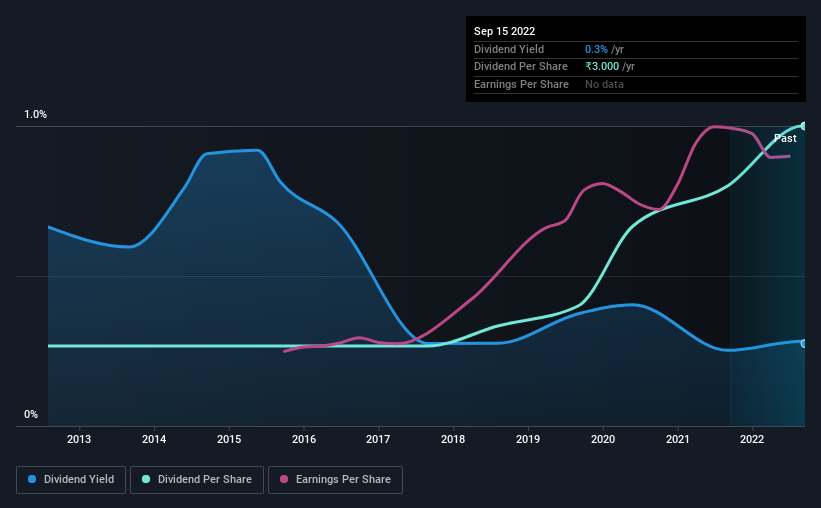Click the 2022 x-axis label
Viewport: 821px width, 508px height.
tap(752, 439)
